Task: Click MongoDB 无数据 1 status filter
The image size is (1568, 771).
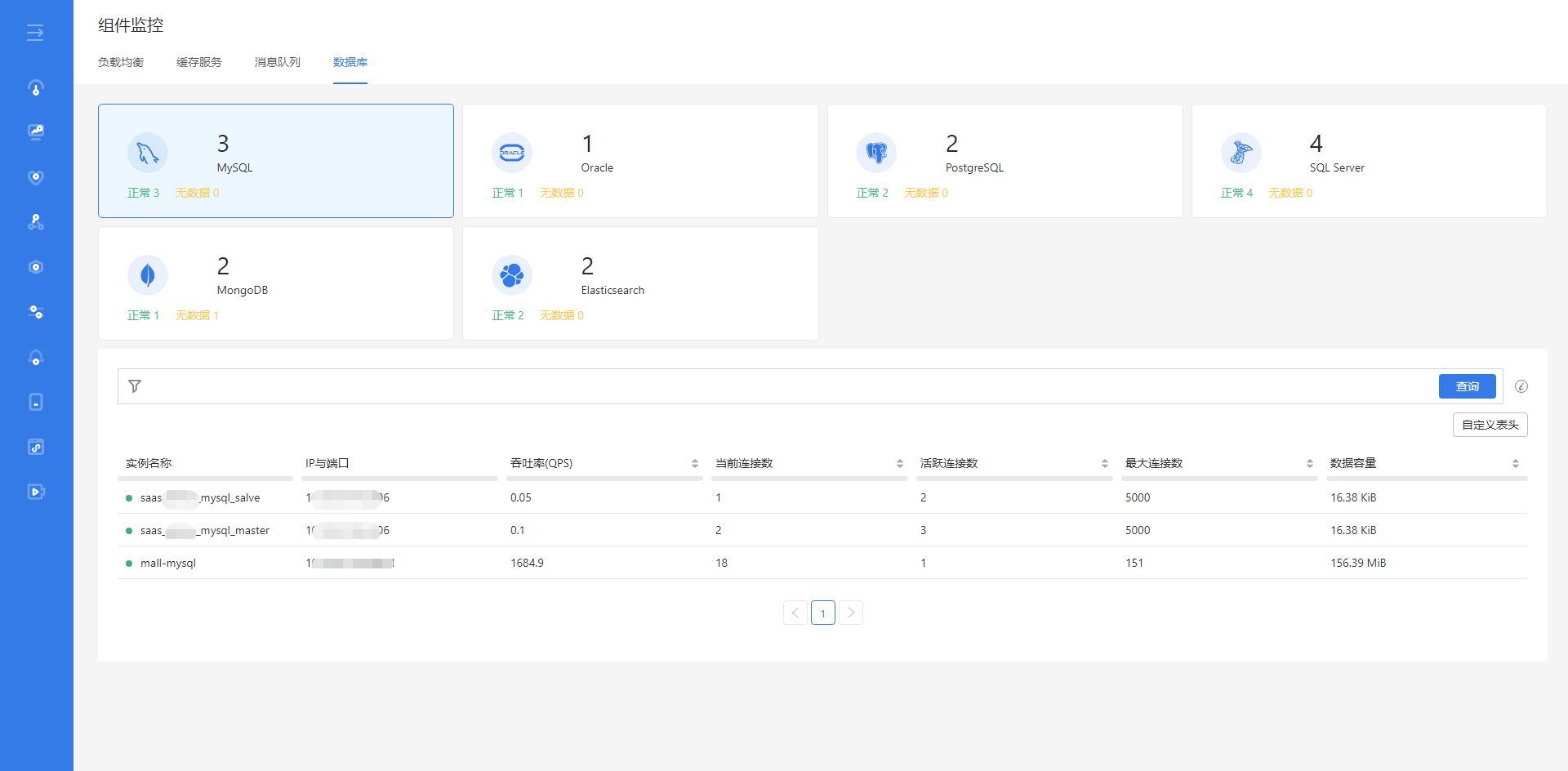Action: click(198, 315)
